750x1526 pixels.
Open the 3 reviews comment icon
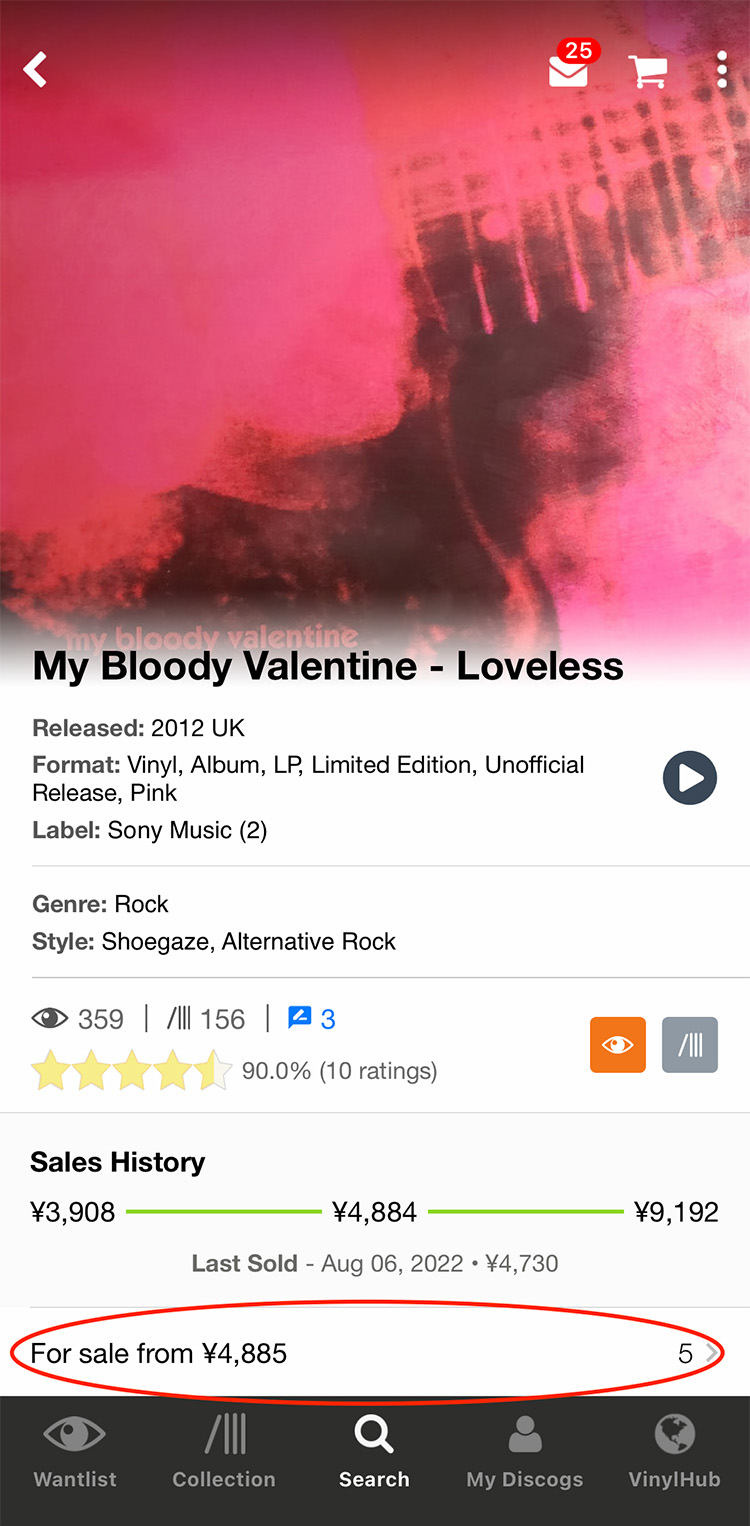[311, 1019]
